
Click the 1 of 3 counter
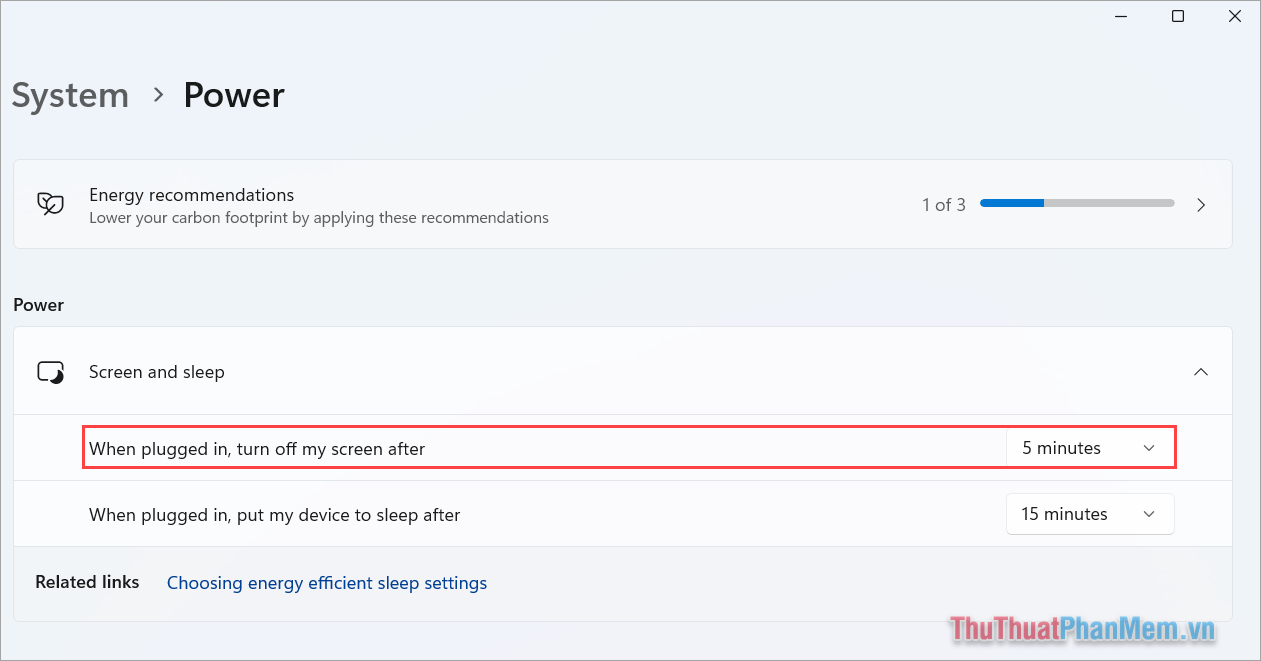[943, 204]
